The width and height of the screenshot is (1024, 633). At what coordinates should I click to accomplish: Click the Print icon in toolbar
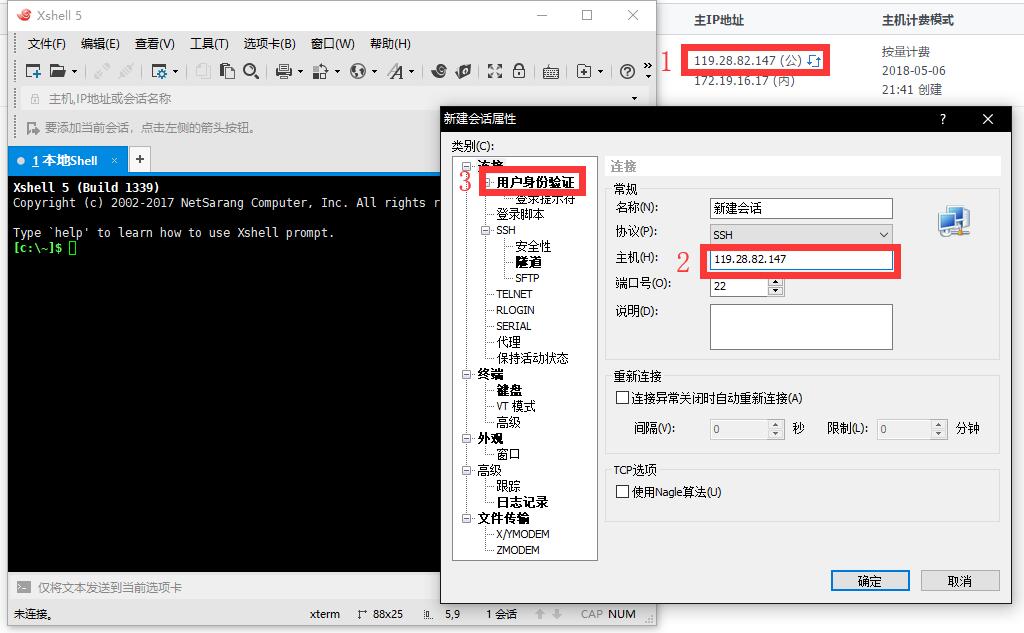(x=283, y=71)
